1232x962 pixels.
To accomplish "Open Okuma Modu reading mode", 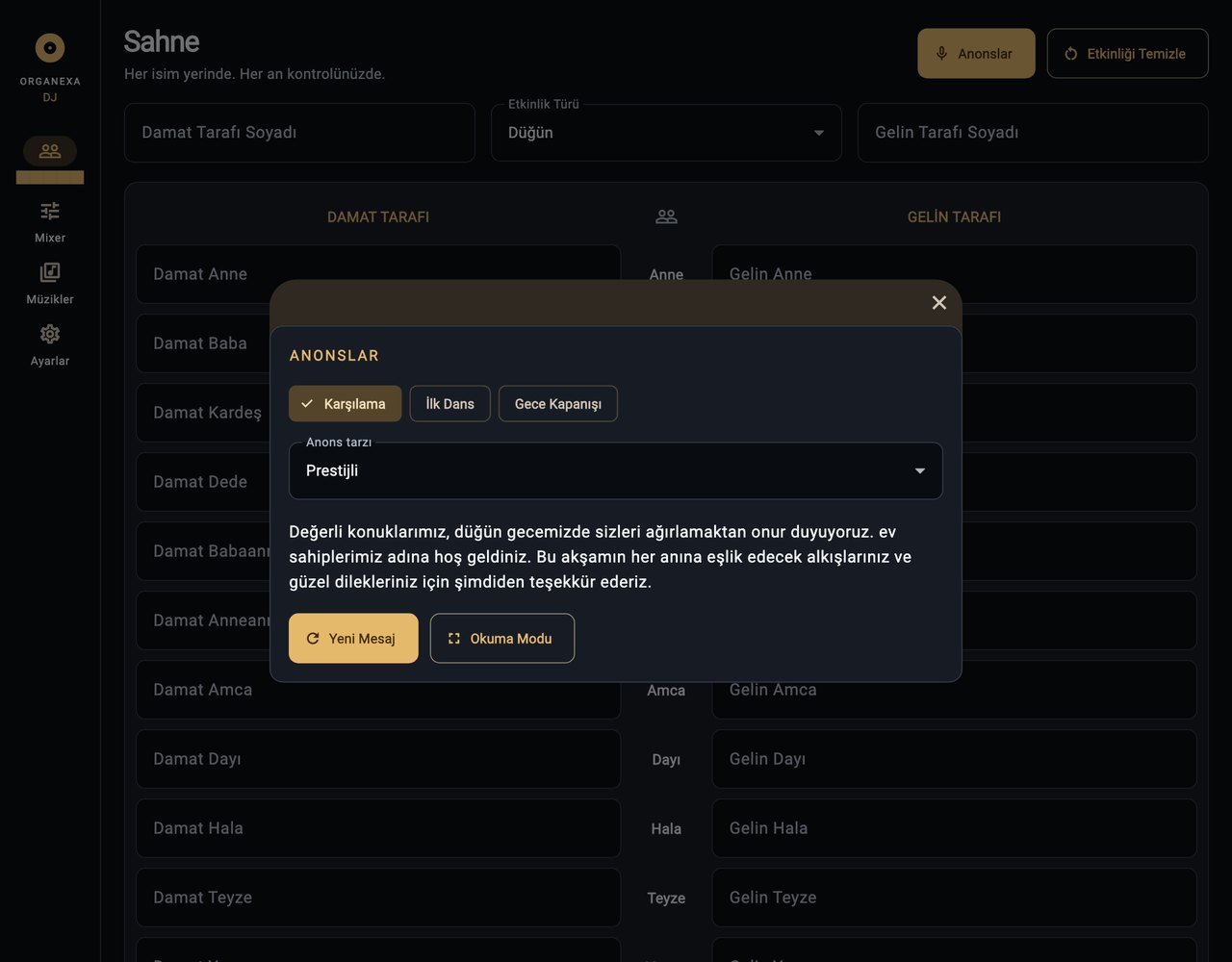I will click(x=502, y=639).
